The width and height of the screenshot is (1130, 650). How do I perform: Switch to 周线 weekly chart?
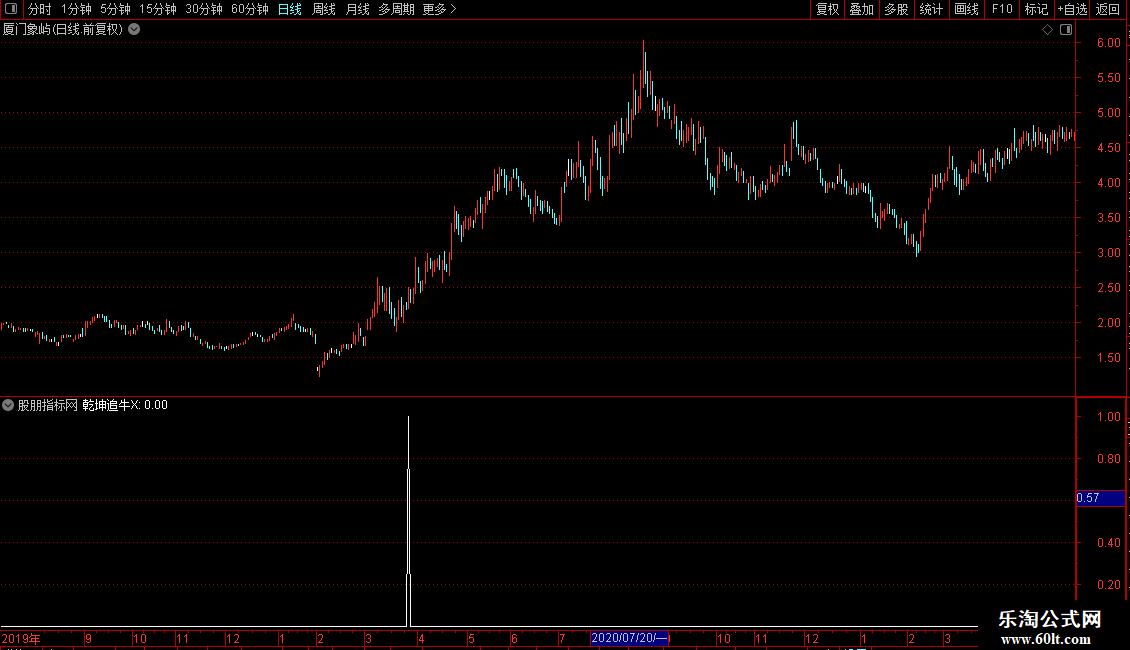click(x=324, y=9)
